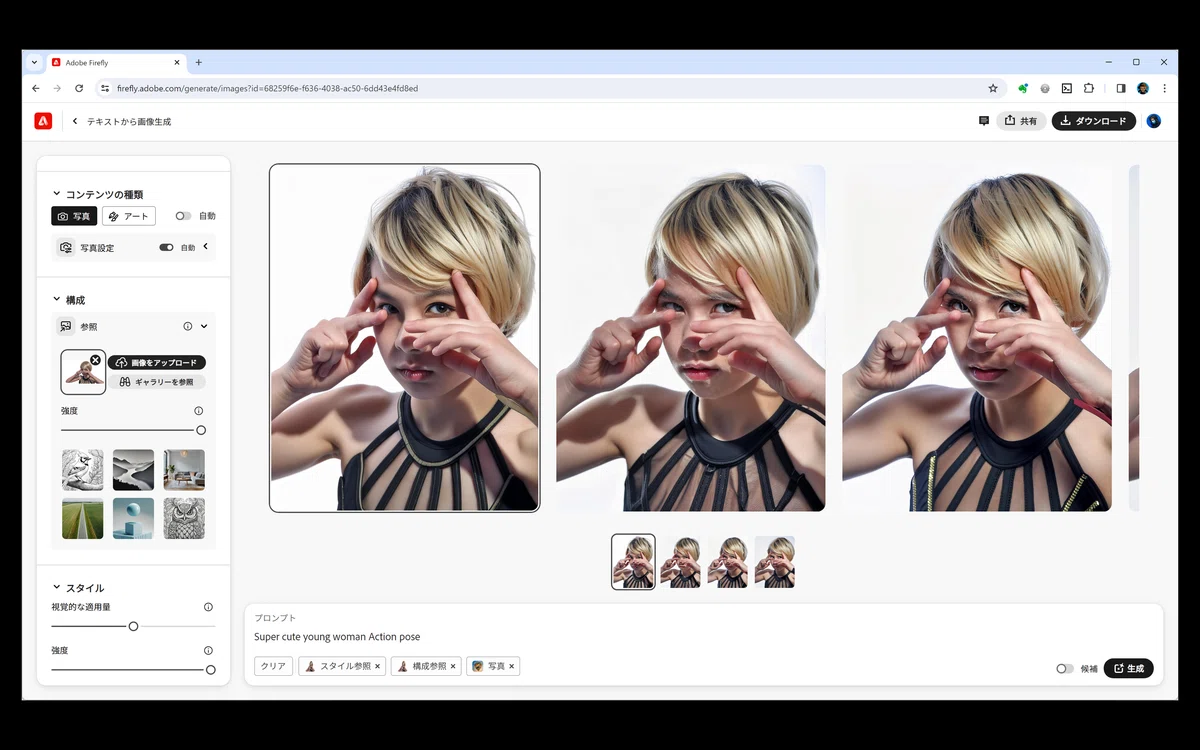1200x750 pixels.
Task: Collapse the コンテンツの種類 section
Action: [57, 194]
